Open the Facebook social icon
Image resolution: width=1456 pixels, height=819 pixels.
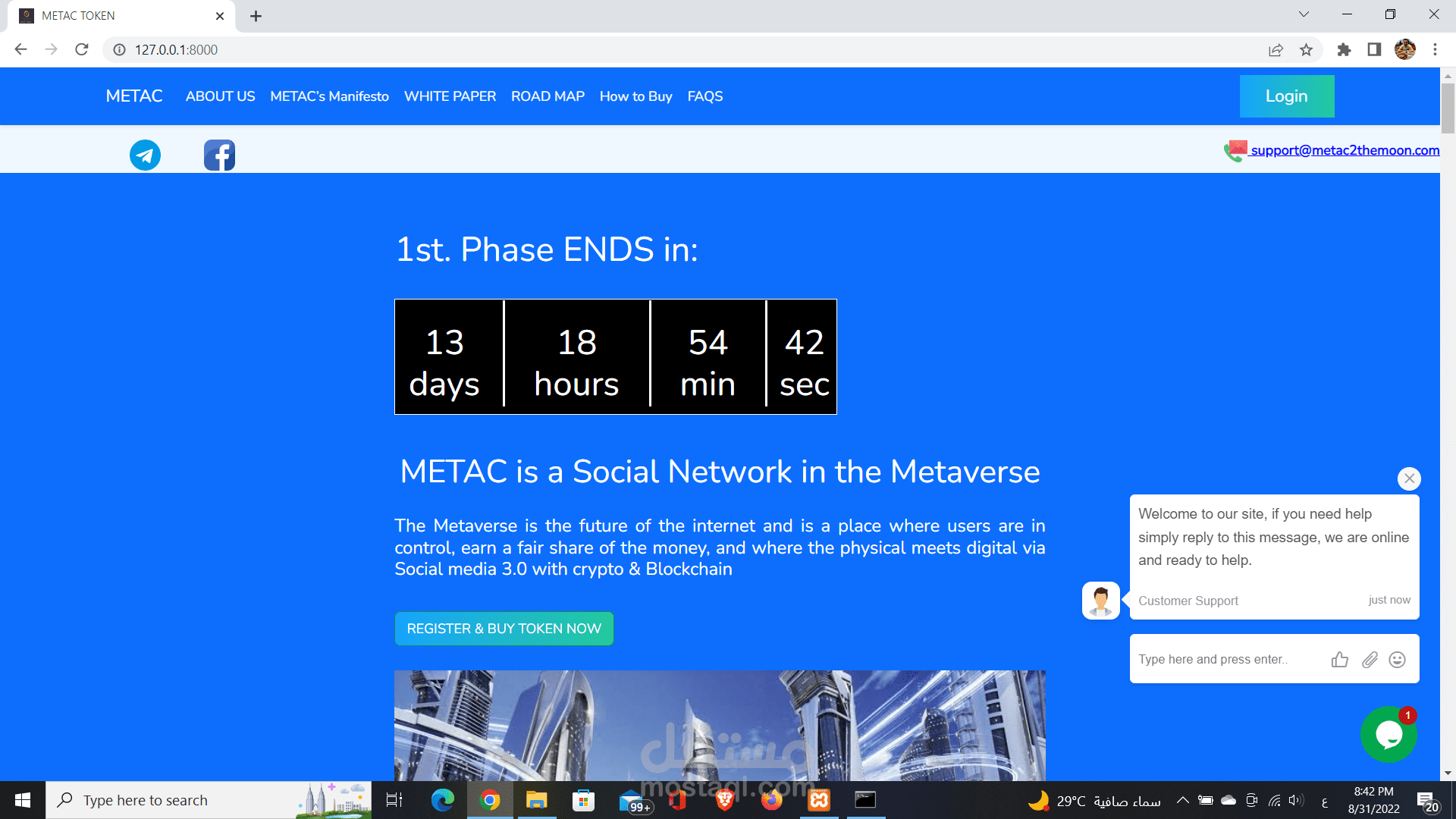pos(219,155)
